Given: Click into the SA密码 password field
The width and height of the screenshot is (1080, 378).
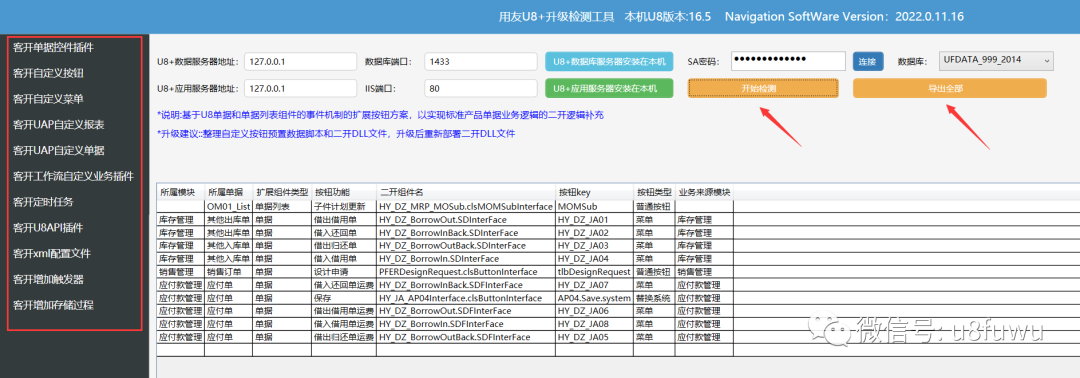Looking at the screenshot, I should coord(787,61).
